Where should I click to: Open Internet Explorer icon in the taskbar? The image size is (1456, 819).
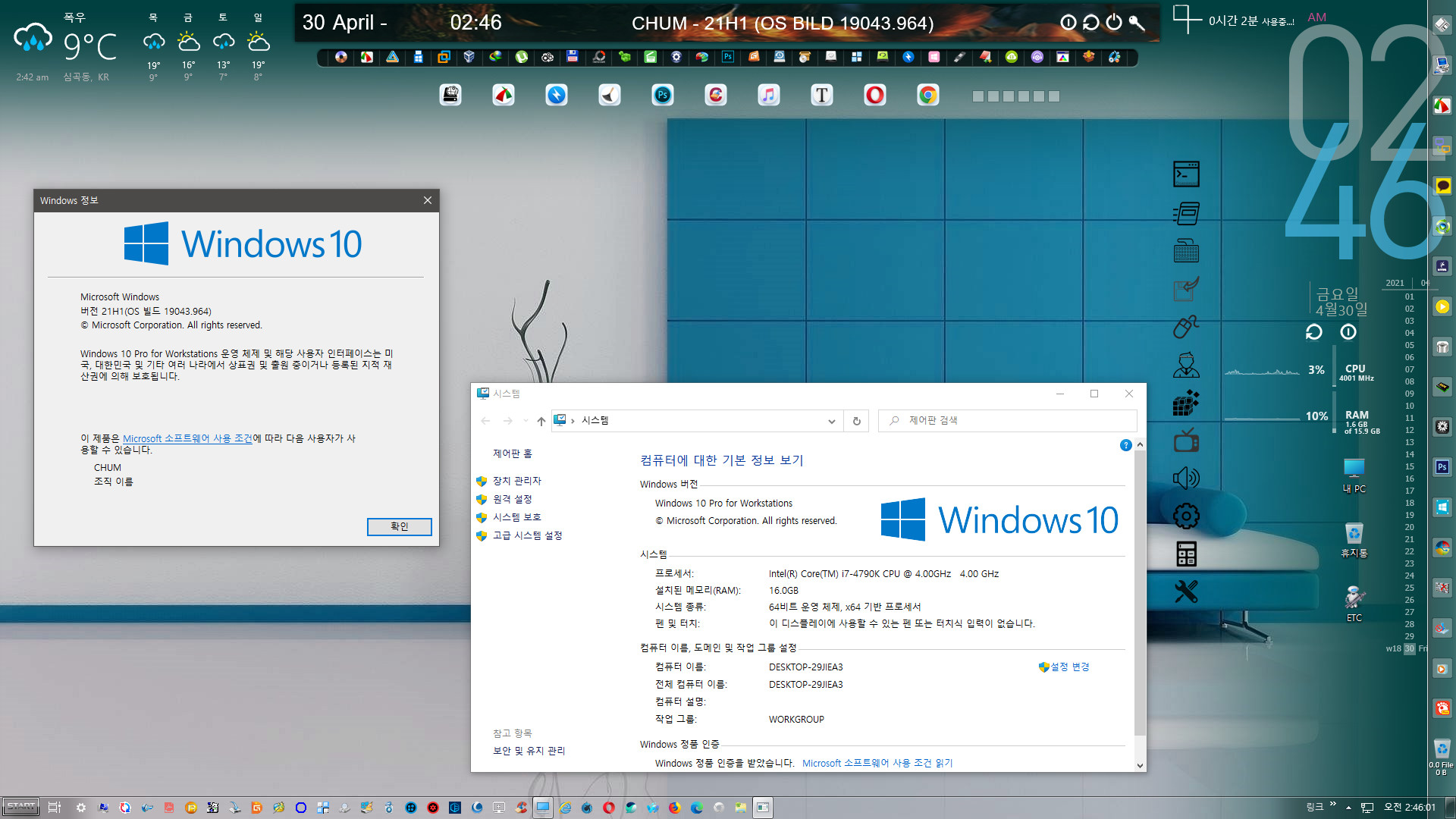pyautogui.click(x=565, y=808)
